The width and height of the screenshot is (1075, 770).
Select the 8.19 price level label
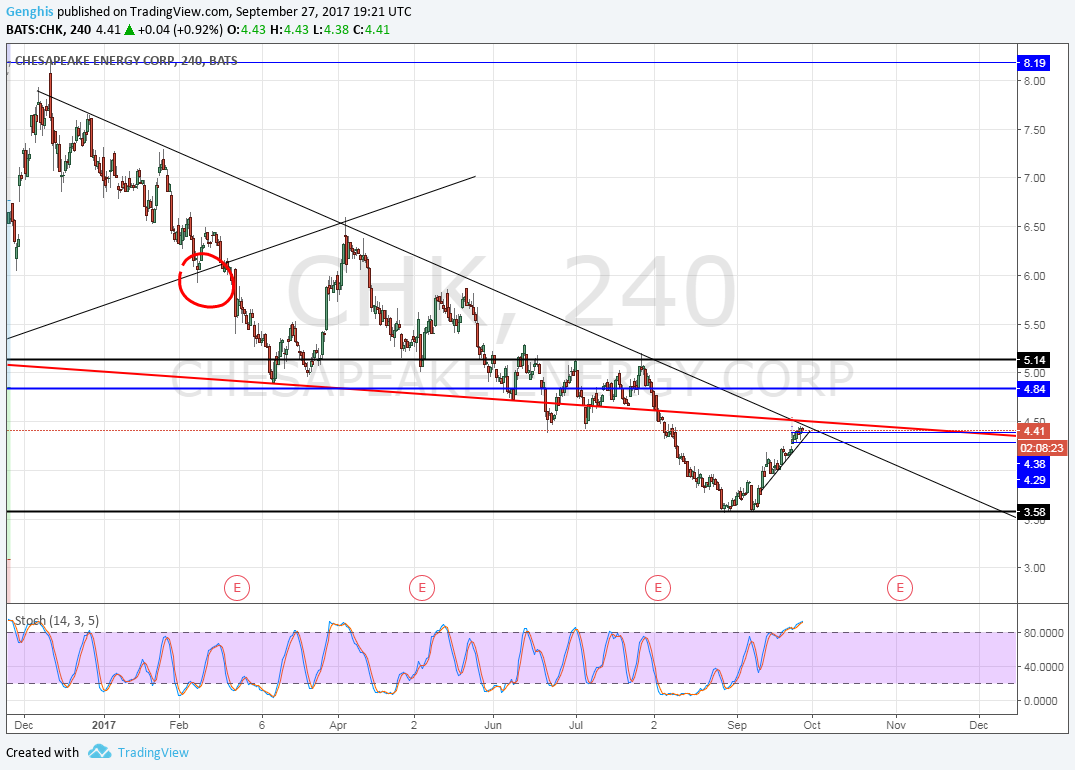tap(1033, 63)
